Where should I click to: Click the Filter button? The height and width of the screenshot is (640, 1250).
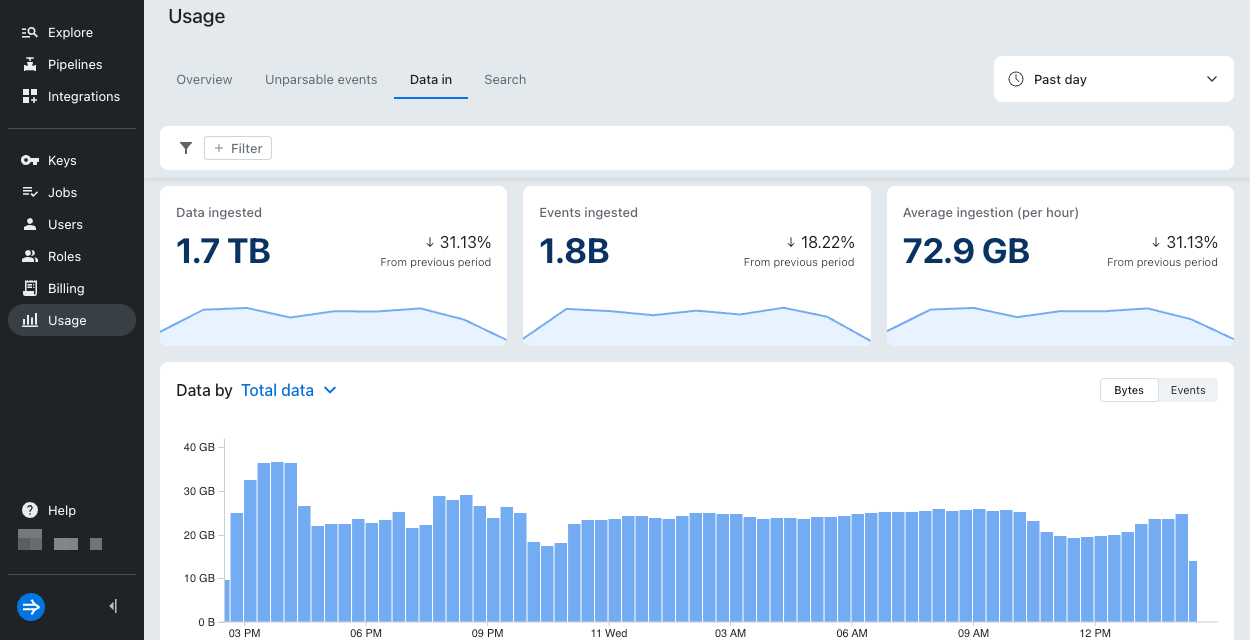pyautogui.click(x=237, y=147)
